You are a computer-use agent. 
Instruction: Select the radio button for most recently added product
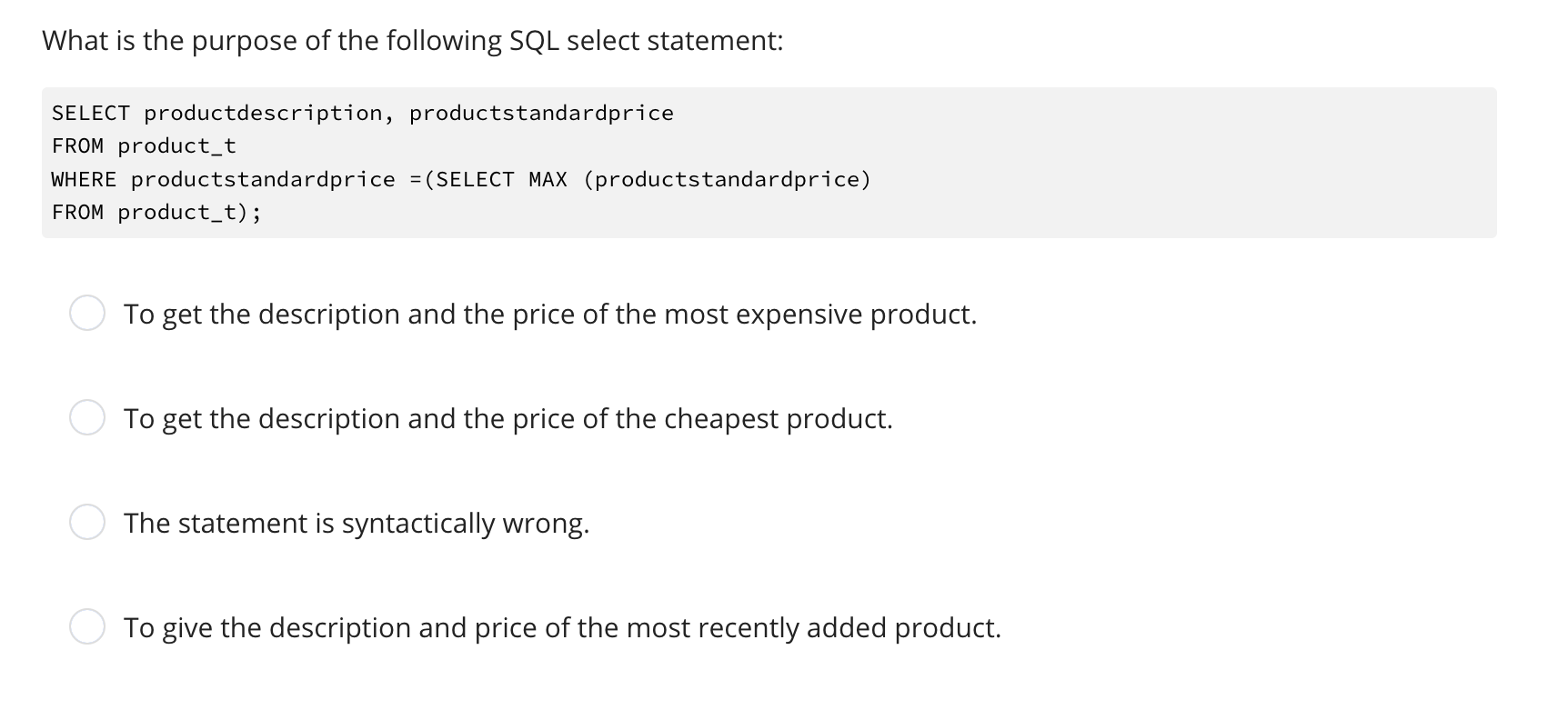tap(88, 627)
